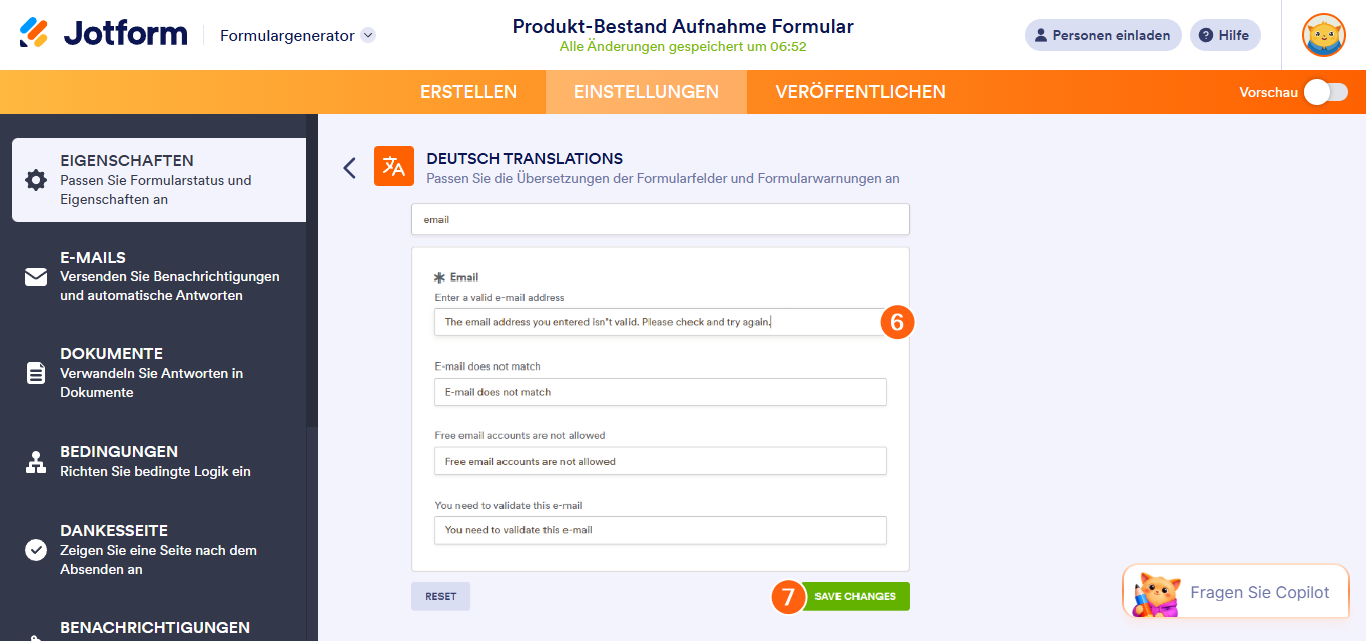Select the Einstellungen tab

[646, 92]
